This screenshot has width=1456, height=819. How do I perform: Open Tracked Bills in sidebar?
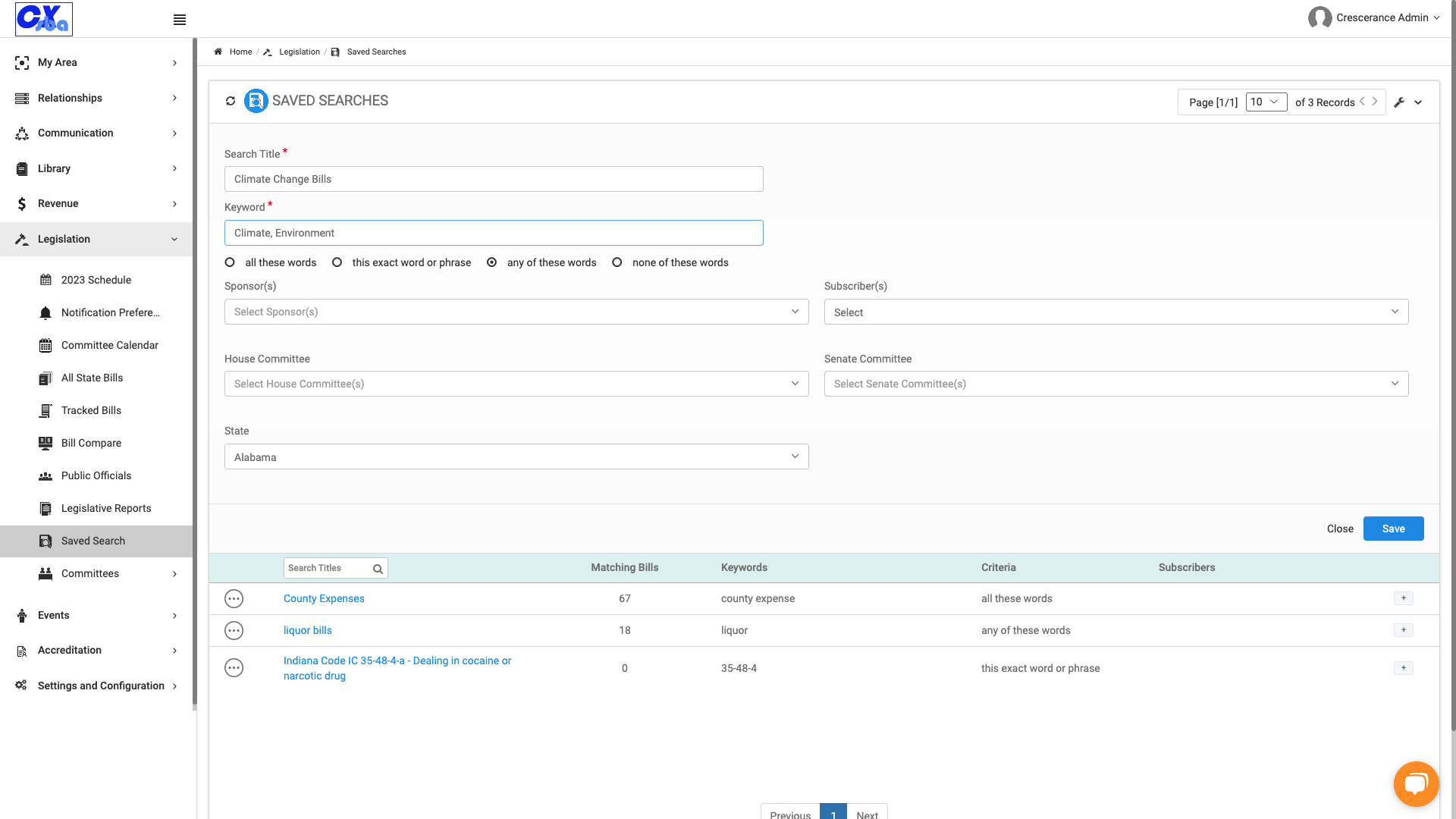[x=91, y=410]
